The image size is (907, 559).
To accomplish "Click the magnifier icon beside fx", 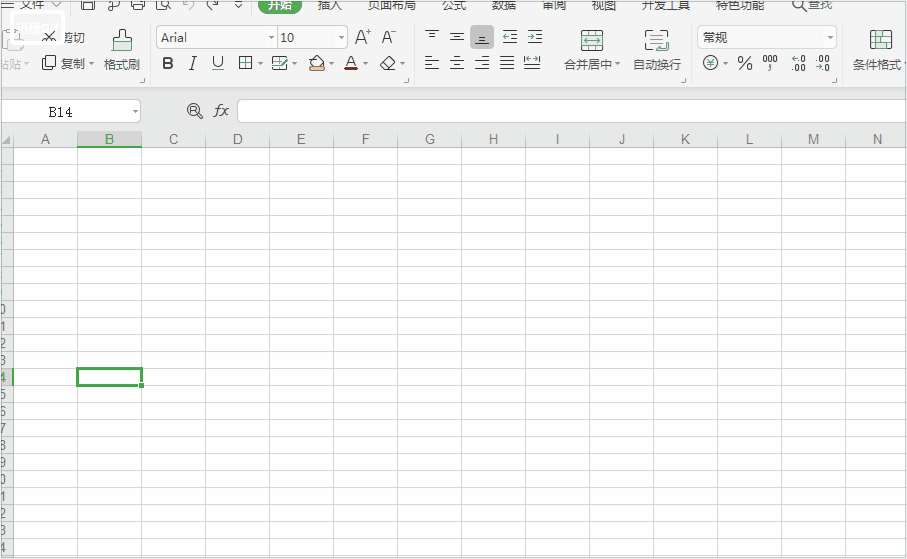I will [195, 111].
